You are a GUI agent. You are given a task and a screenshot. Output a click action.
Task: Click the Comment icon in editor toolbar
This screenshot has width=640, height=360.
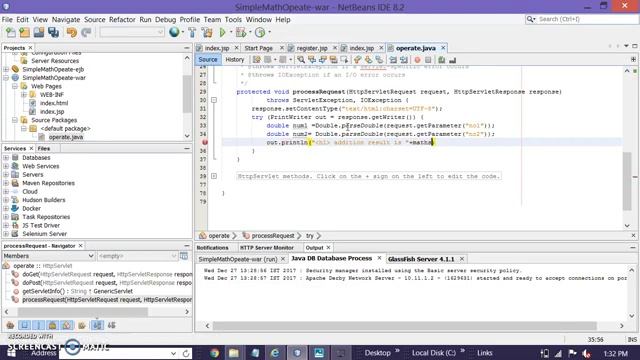click(x=441, y=60)
